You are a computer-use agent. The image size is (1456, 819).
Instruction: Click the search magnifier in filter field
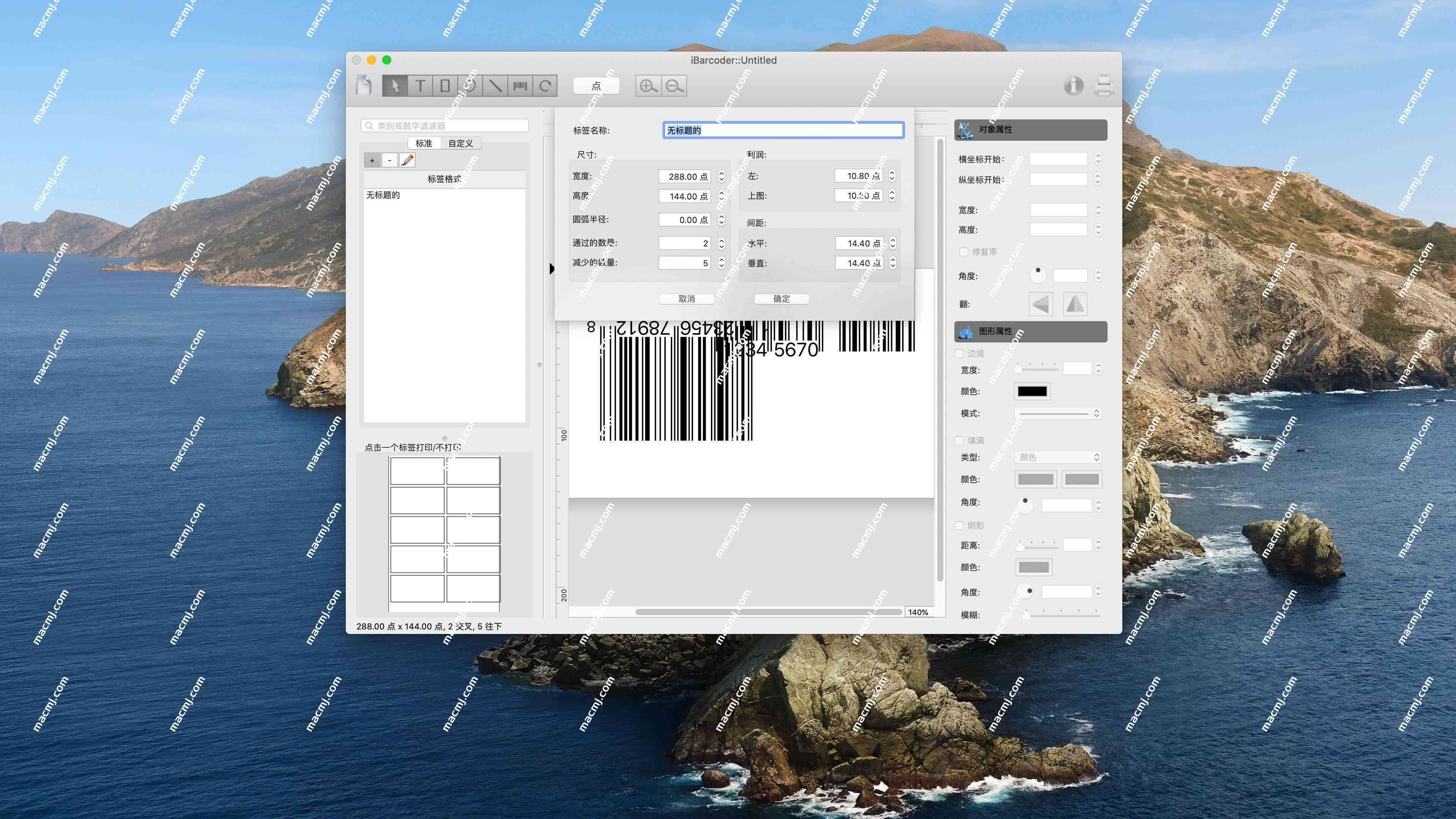(369, 126)
